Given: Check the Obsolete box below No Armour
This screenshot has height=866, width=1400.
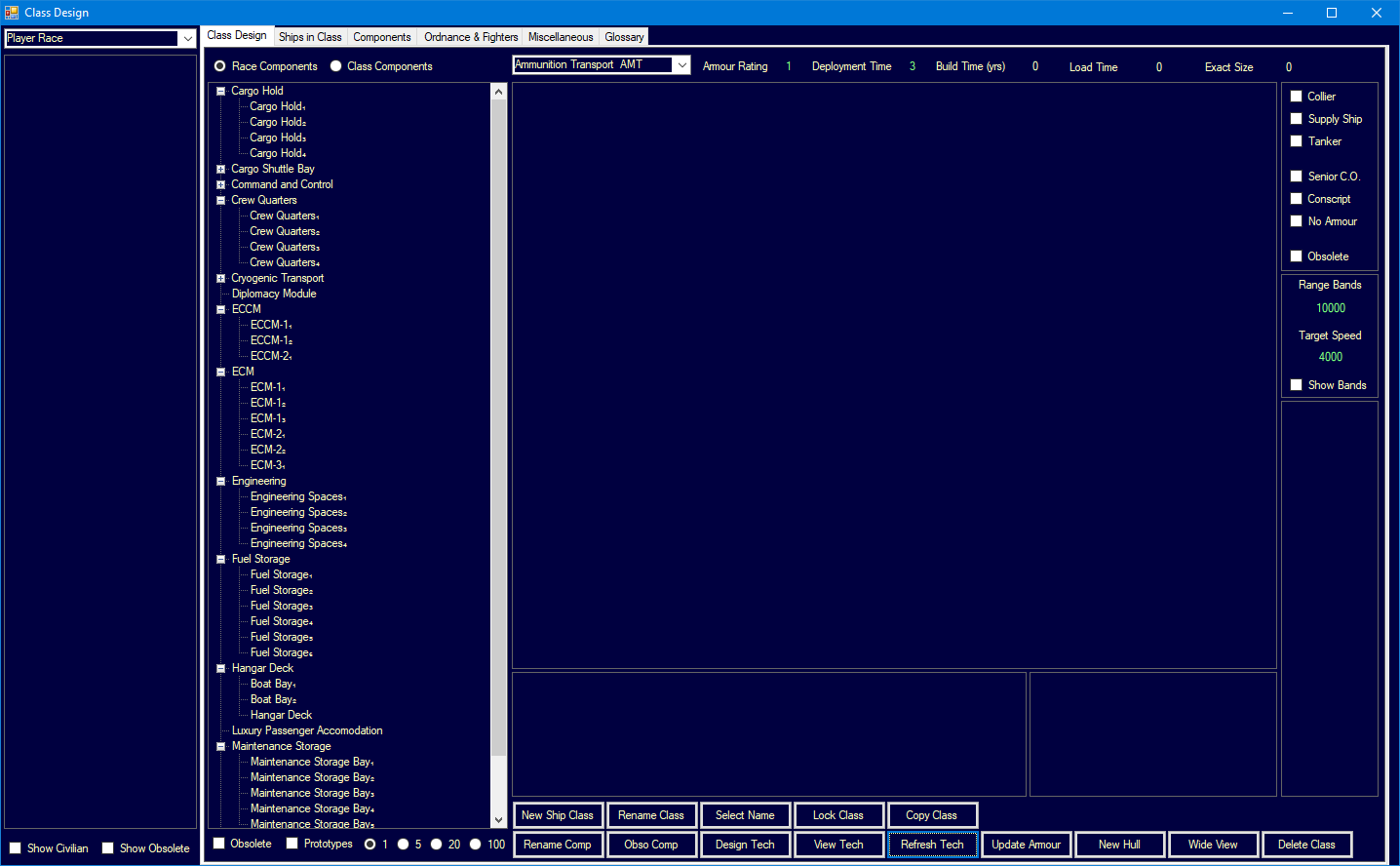Looking at the screenshot, I should tap(1297, 256).
